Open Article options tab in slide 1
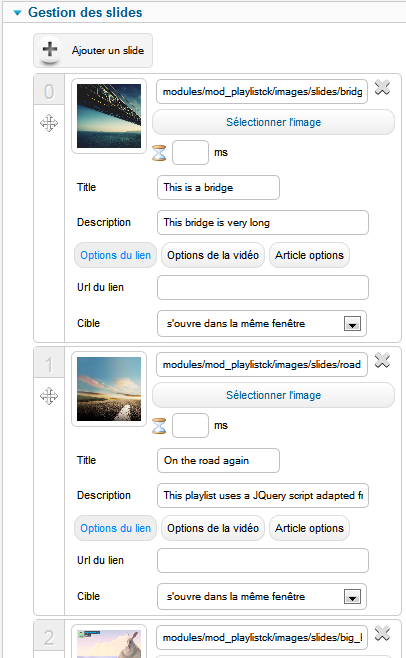 point(309,528)
